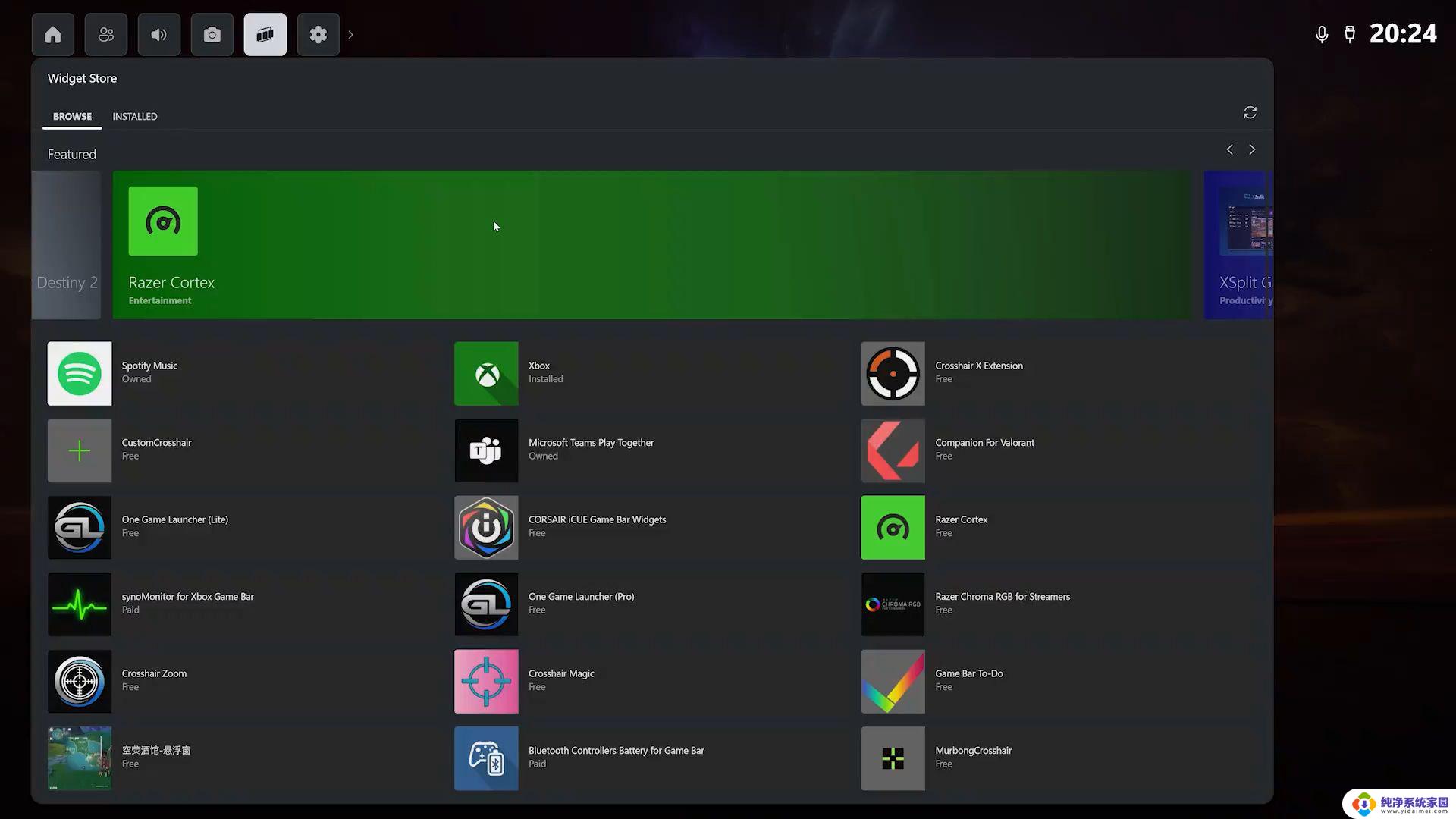The height and width of the screenshot is (819, 1456).
Task: Click the Xbox title text
Action: [x=539, y=366]
